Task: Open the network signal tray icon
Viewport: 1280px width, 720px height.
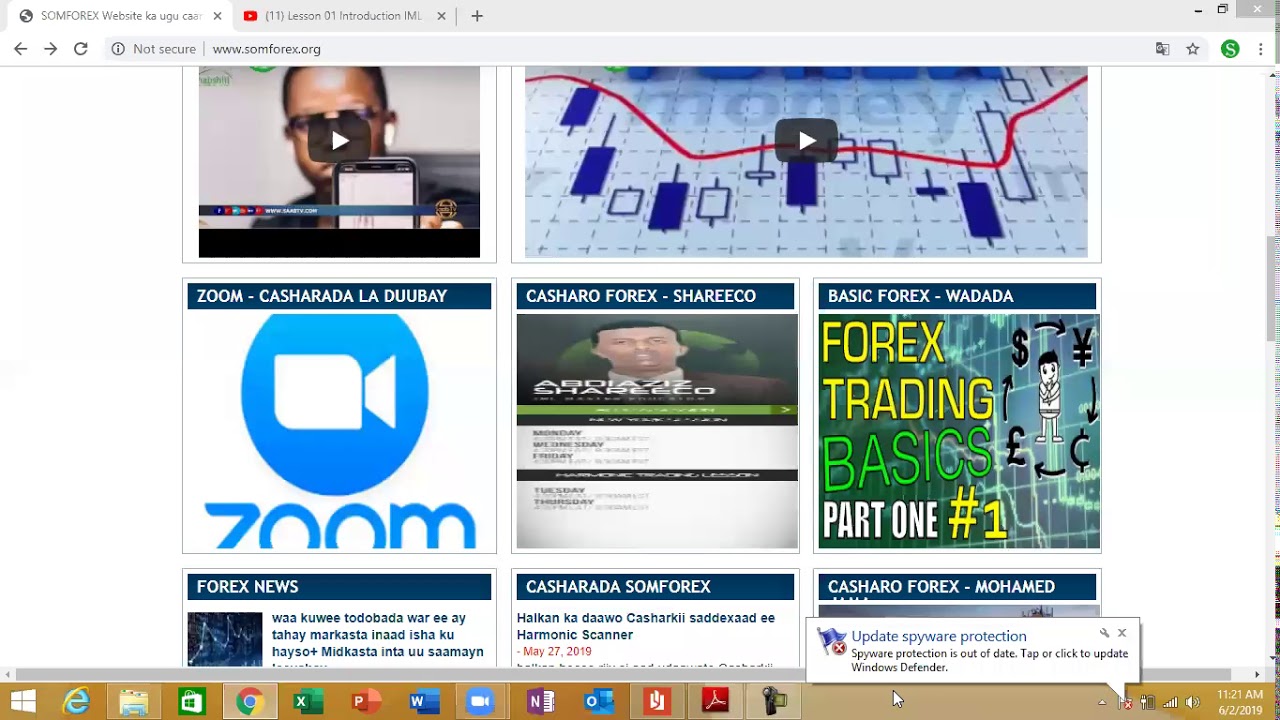Action: click(x=1170, y=702)
